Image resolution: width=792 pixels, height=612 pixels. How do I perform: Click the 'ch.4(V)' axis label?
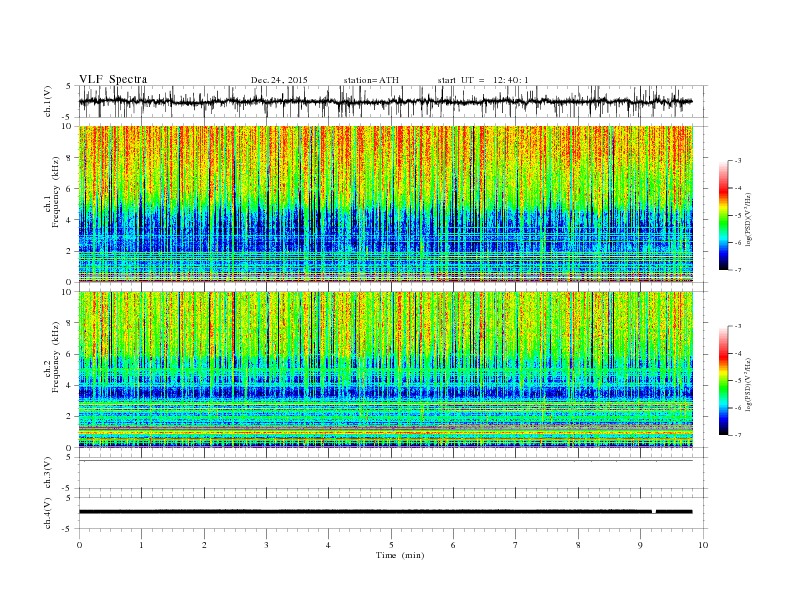click(x=48, y=514)
